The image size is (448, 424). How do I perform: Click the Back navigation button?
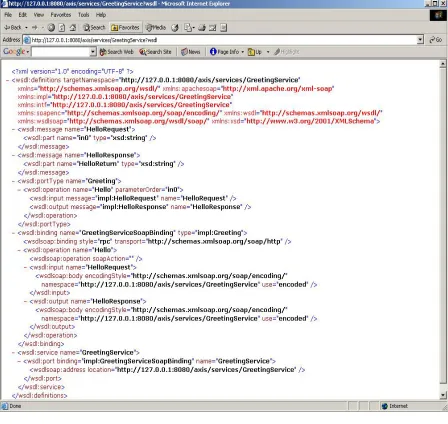tap(13, 28)
